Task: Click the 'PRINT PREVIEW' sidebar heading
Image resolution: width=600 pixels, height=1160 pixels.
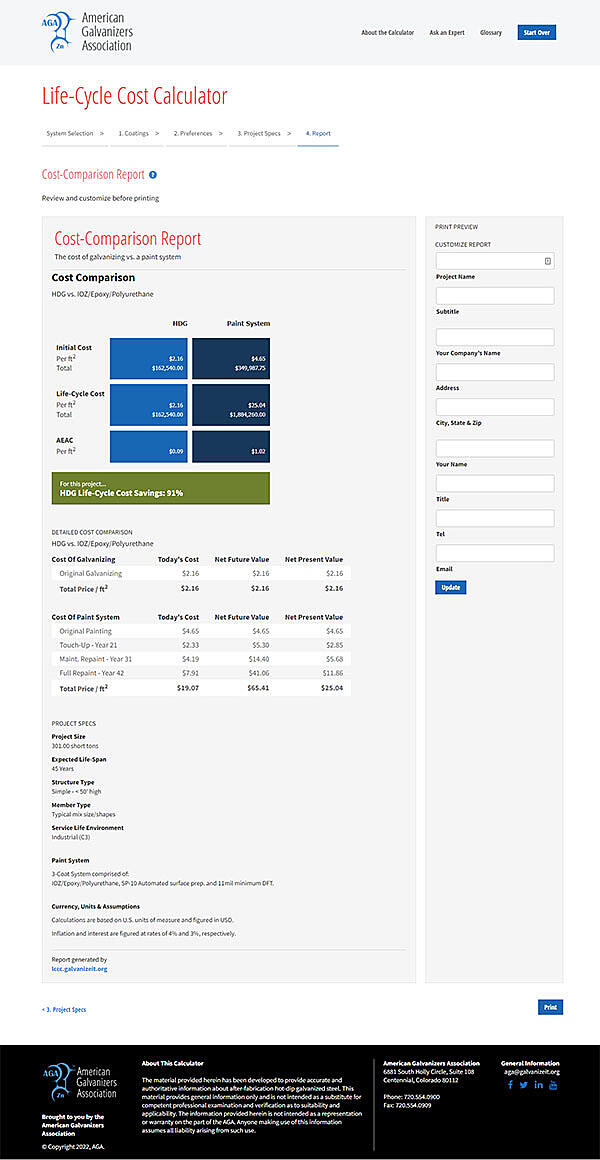Action: [x=456, y=226]
